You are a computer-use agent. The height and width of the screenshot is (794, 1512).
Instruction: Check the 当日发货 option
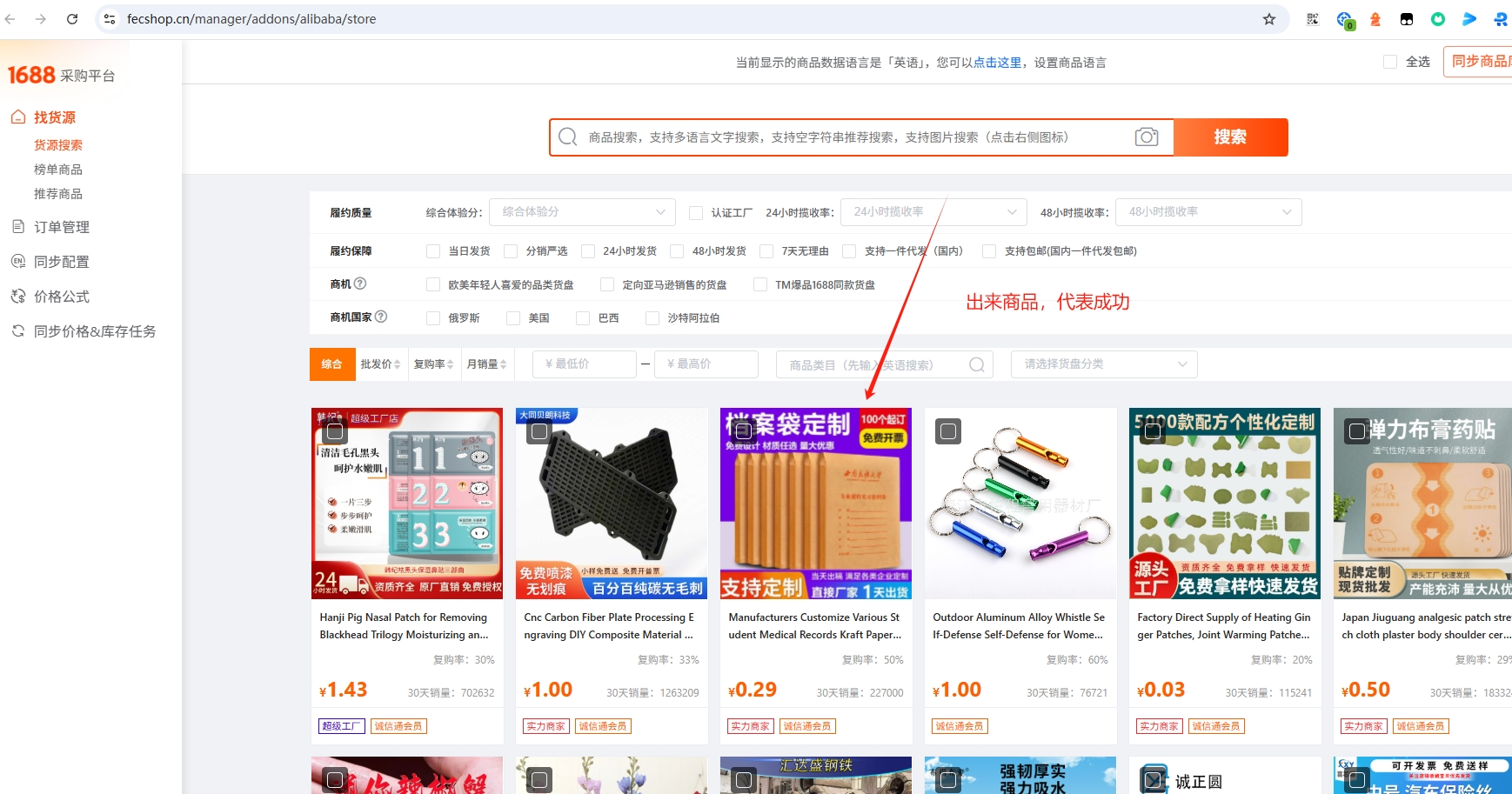click(433, 251)
